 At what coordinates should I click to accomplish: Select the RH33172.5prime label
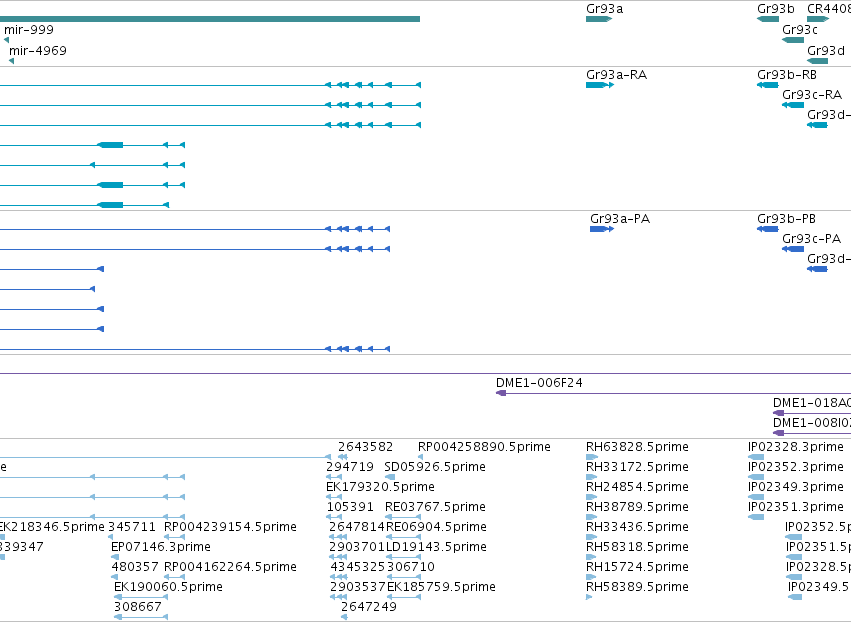coord(637,467)
